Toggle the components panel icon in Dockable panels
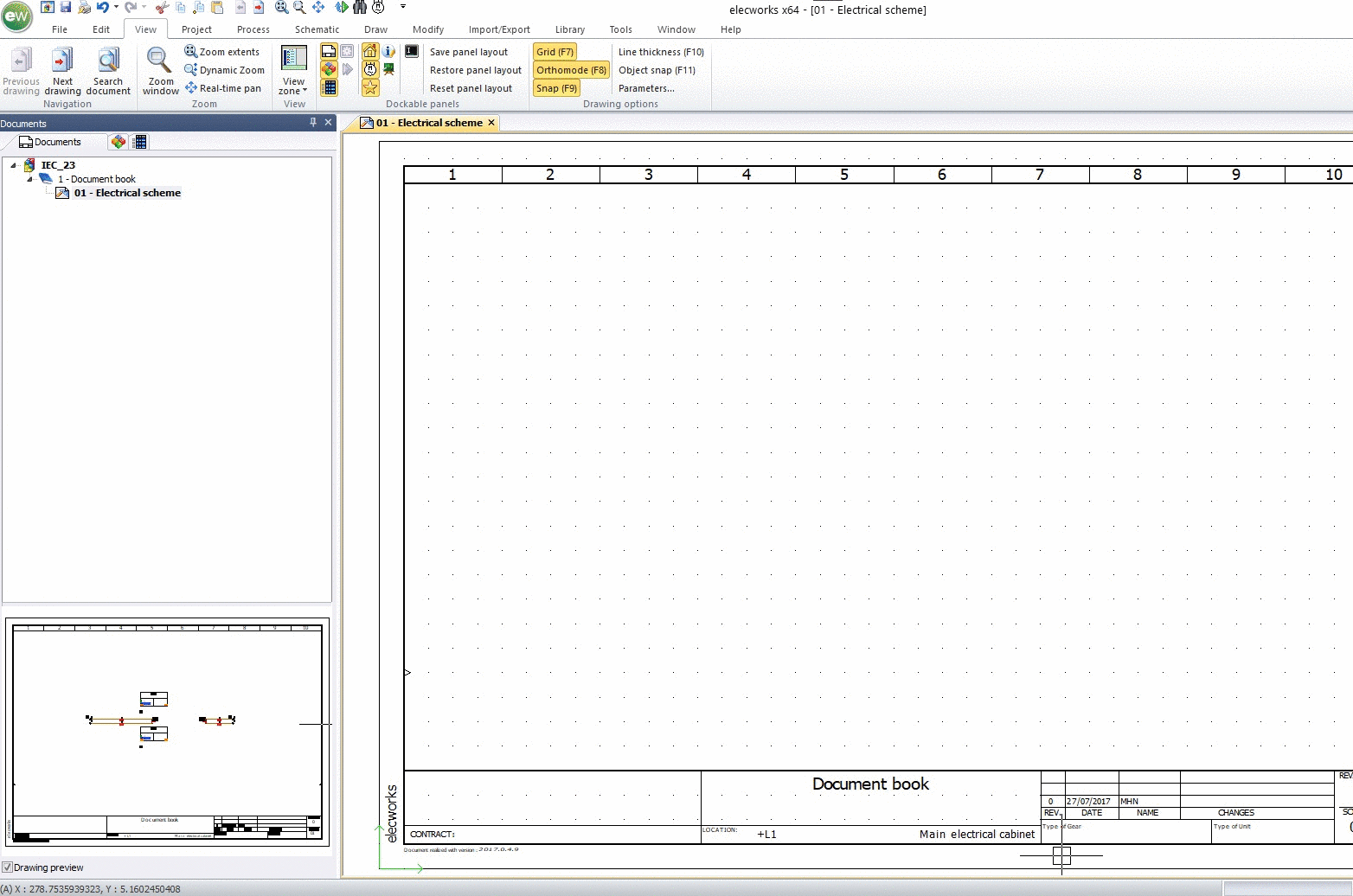1353x896 pixels. tap(329, 69)
